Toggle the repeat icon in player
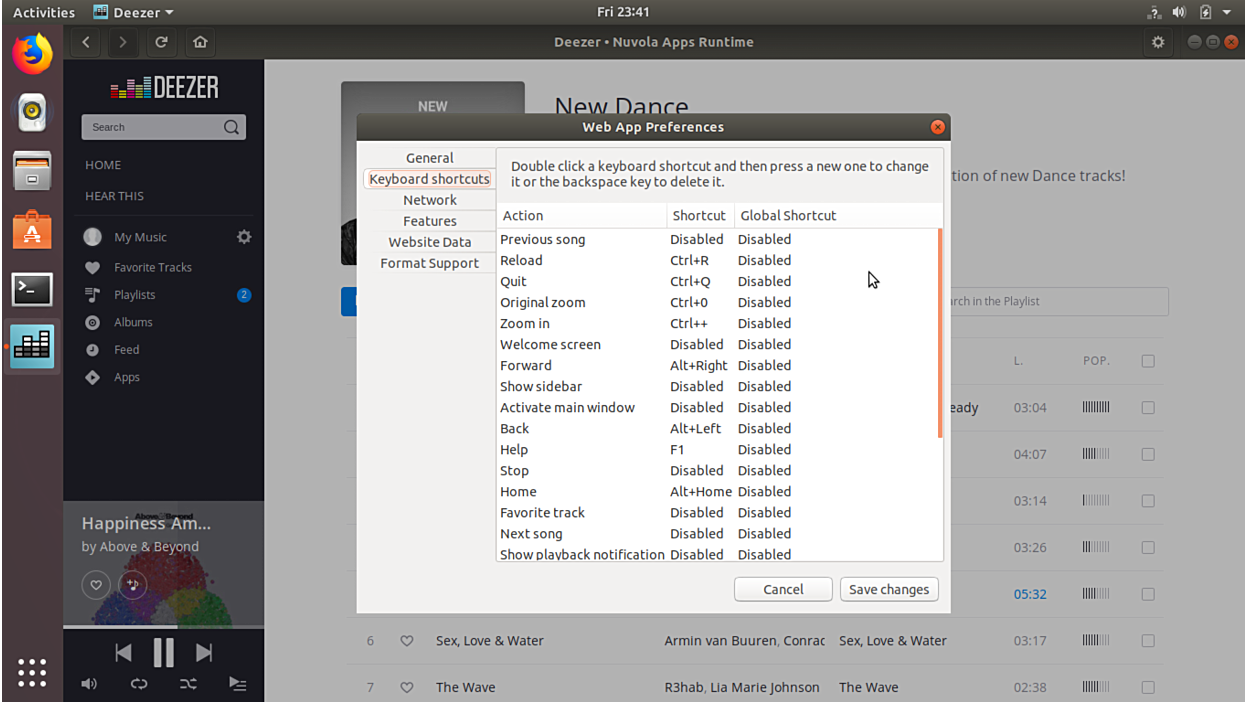This screenshot has height=702, width=1248. [x=139, y=684]
